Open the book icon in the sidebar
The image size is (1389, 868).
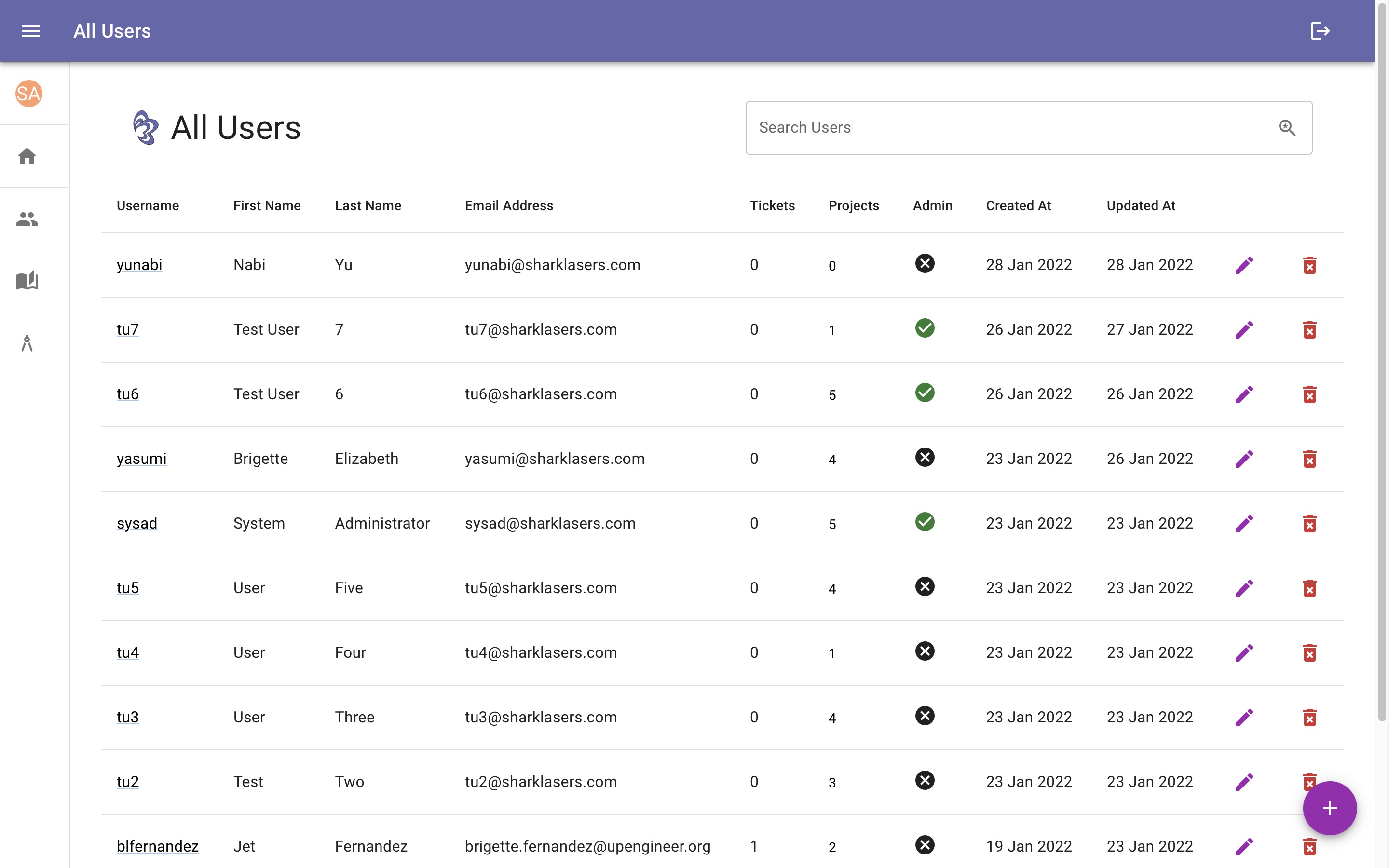tap(27, 280)
